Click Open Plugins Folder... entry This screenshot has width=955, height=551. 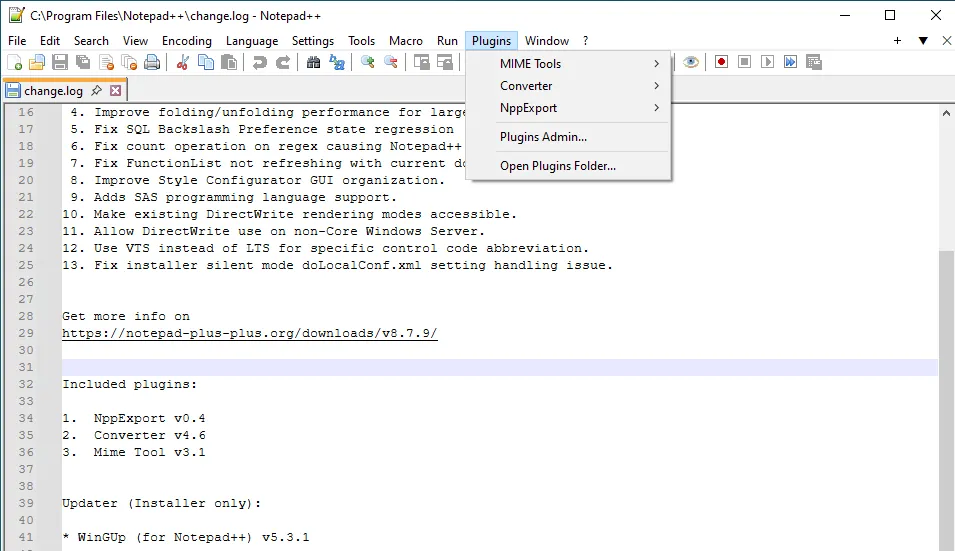pos(558,166)
